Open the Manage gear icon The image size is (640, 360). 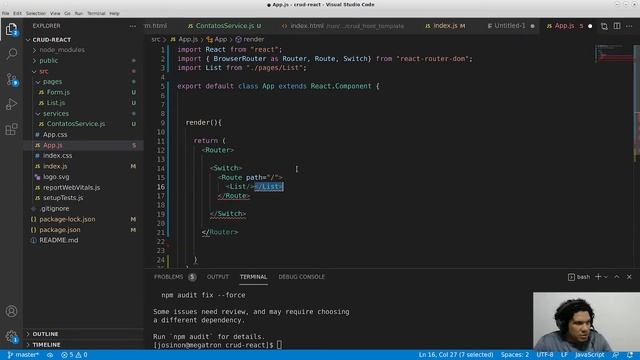click(x=11, y=336)
